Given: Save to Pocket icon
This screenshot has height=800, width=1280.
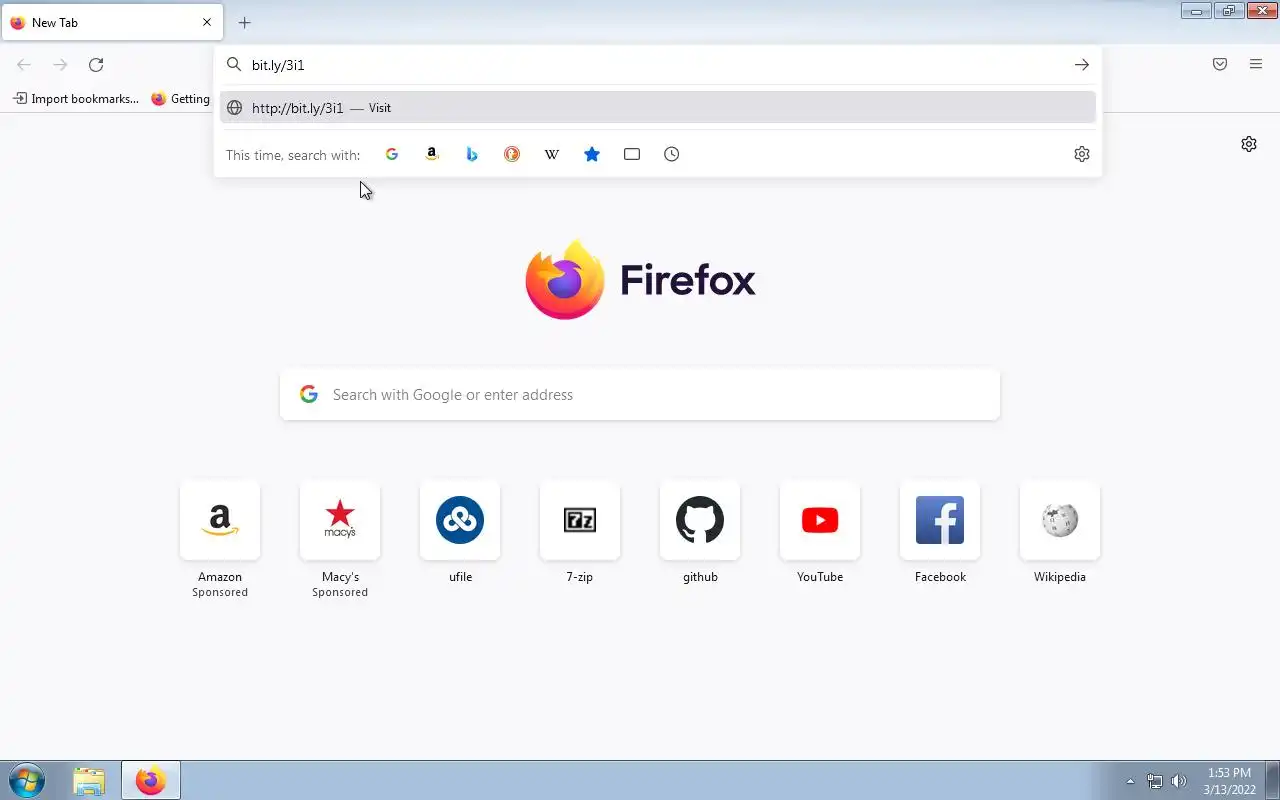Looking at the screenshot, I should (x=1220, y=65).
